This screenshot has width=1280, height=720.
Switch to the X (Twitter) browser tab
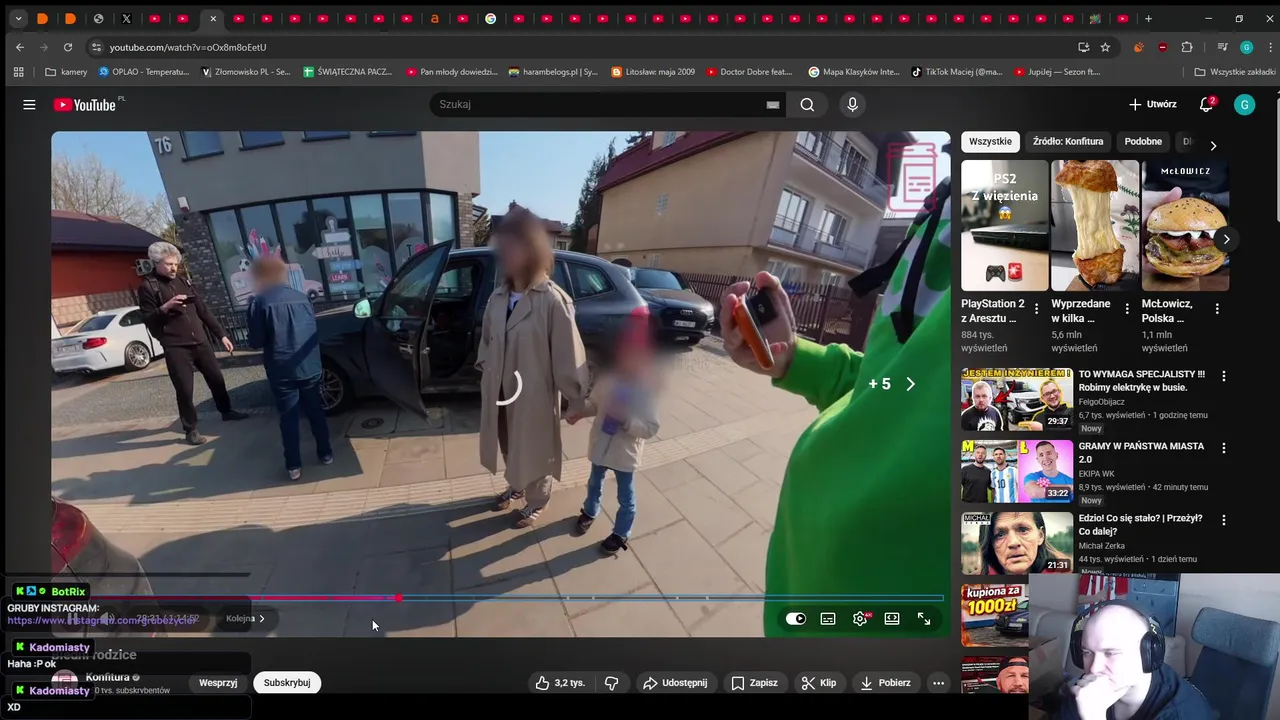[x=126, y=18]
